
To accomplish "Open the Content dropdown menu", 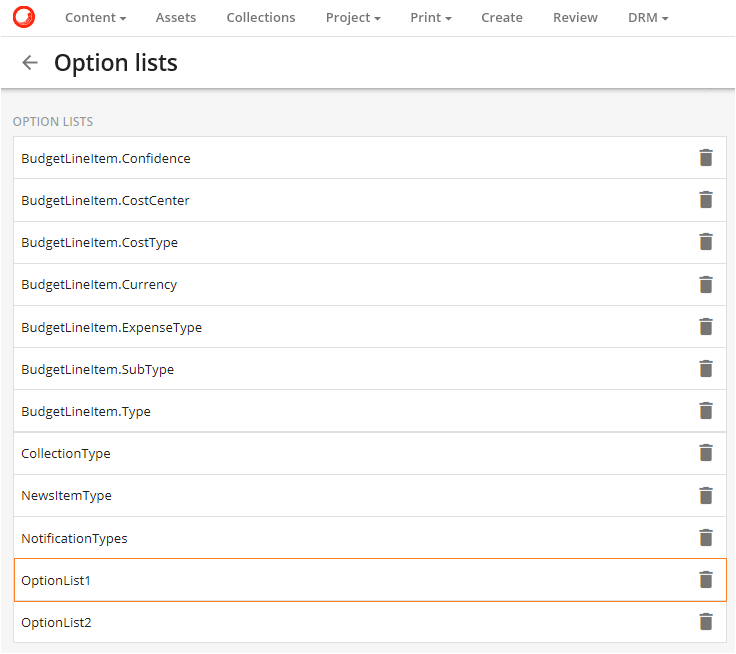I will pyautogui.click(x=95, y=18).
